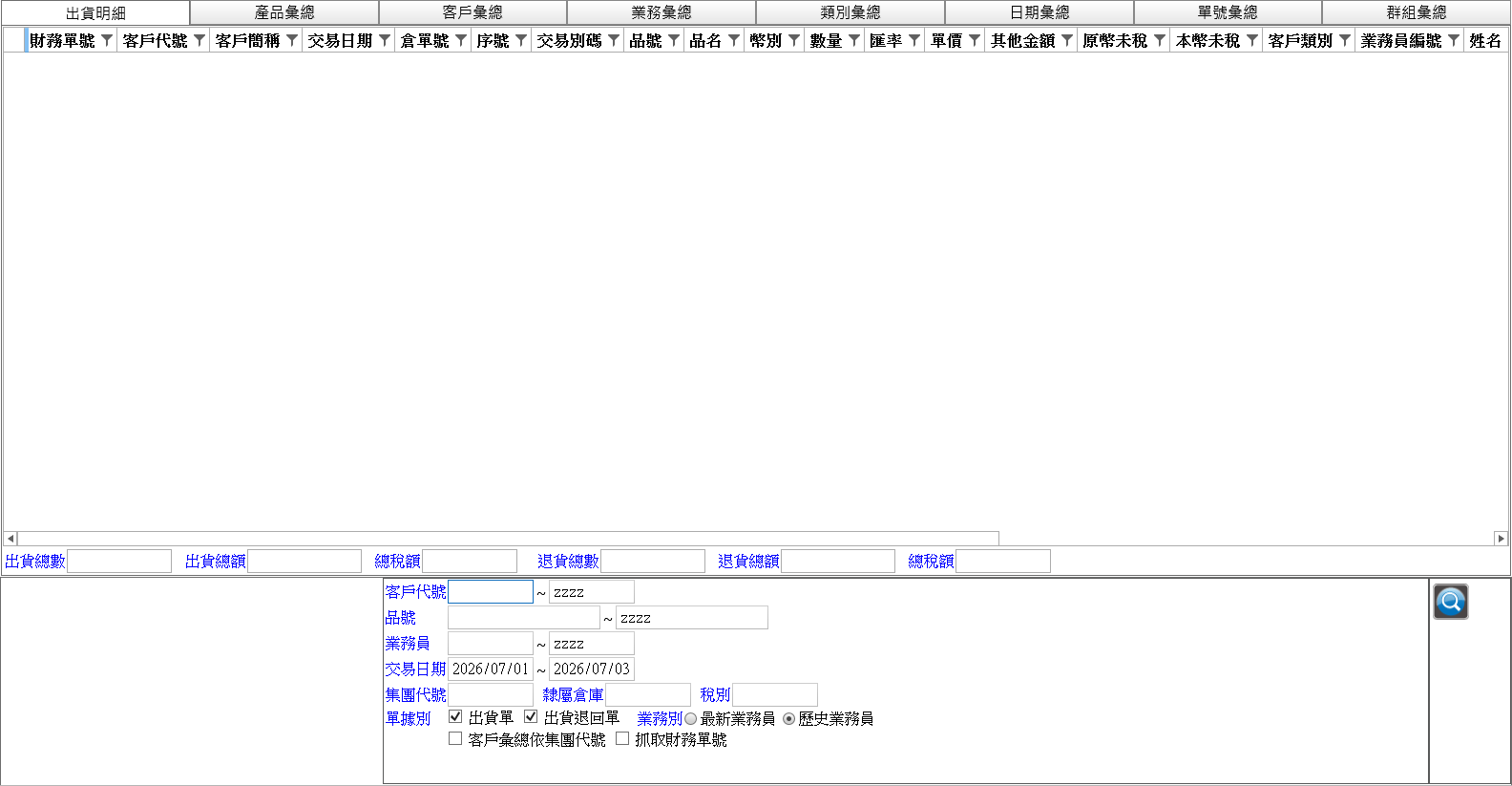Click the horizontal scrollbar thumb
The height and width of the screenshot is (786, 1512).
point(508,539)
